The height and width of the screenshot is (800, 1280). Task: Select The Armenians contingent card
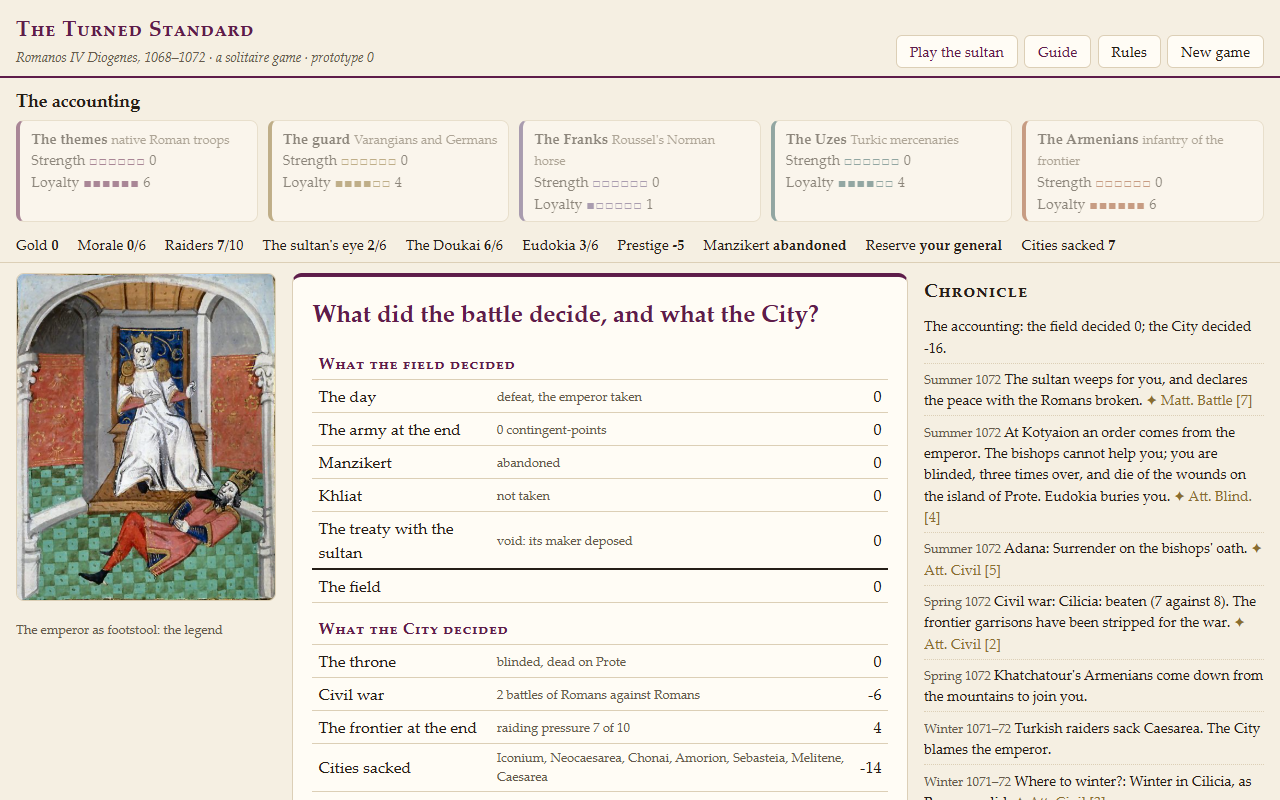(1143, 171)
